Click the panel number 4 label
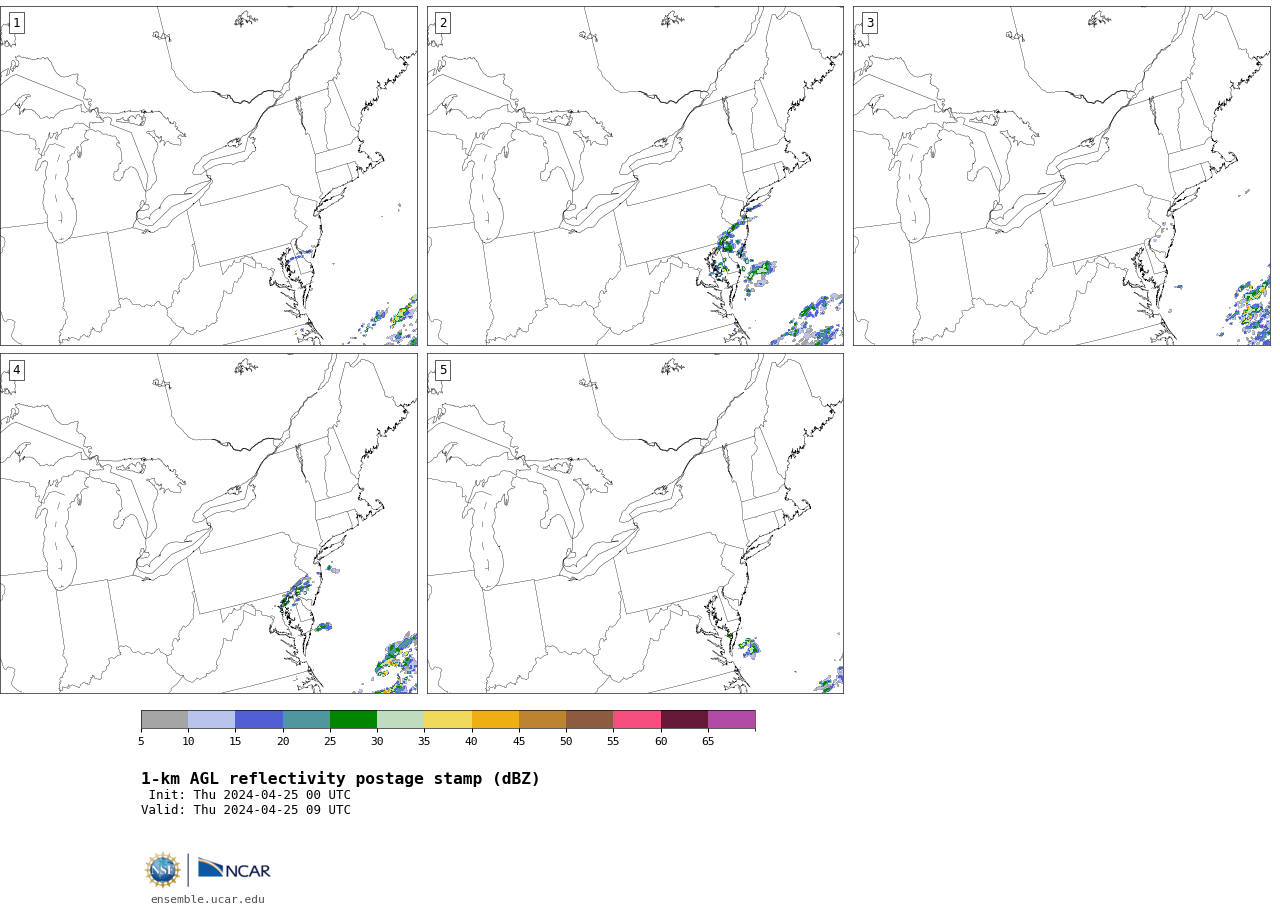The width and height of the screenshot is (1280, 910). click(16, 370)
